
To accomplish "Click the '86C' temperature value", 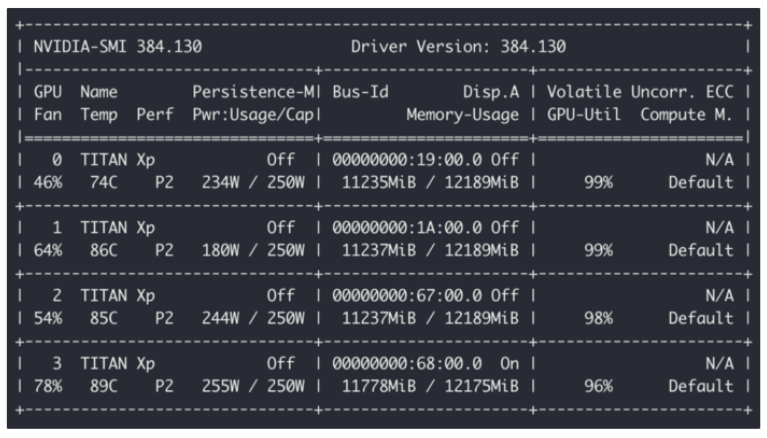I will pyautogui.click(x=104, y=251).
